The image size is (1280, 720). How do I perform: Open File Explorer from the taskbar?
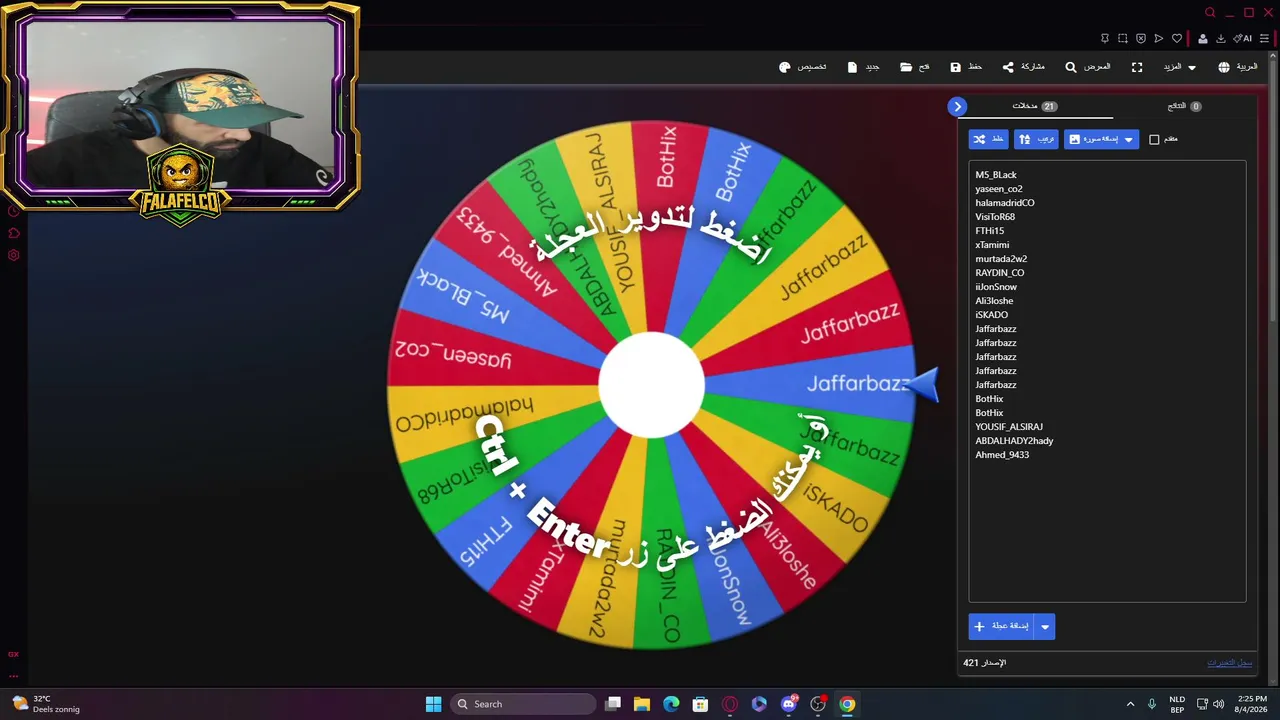pyautogui.click(x=642, y=704)
